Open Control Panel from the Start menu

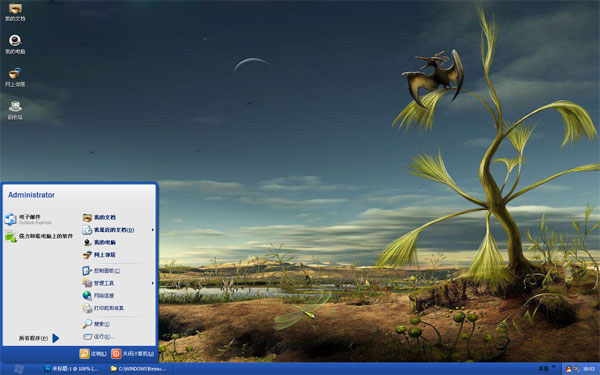[x=101, y=271]
